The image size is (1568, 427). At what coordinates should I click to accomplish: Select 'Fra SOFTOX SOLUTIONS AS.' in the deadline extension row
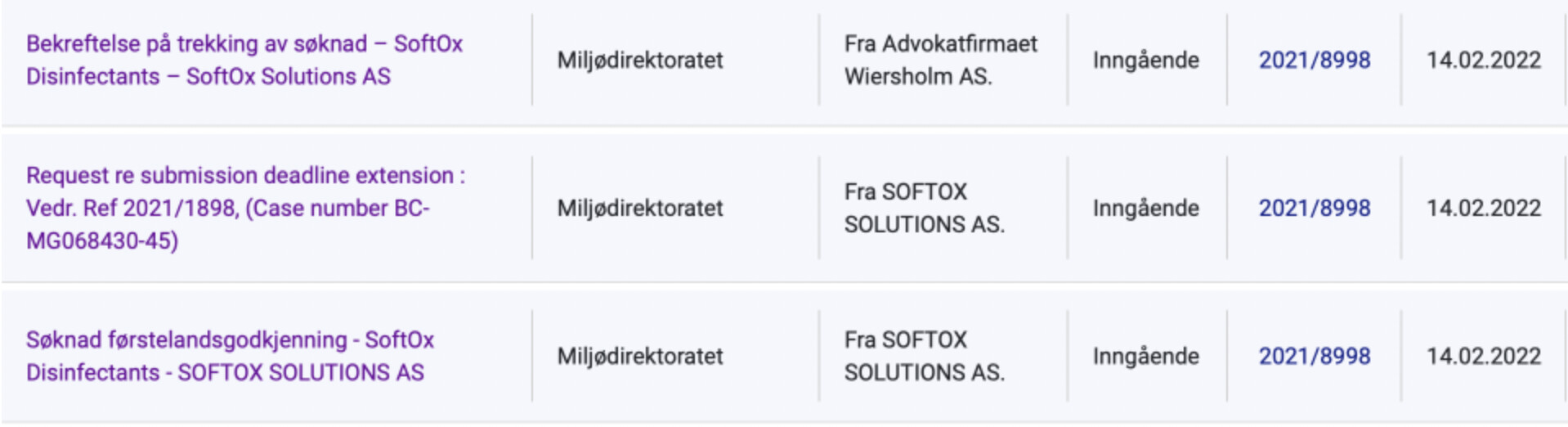(925, 208)
